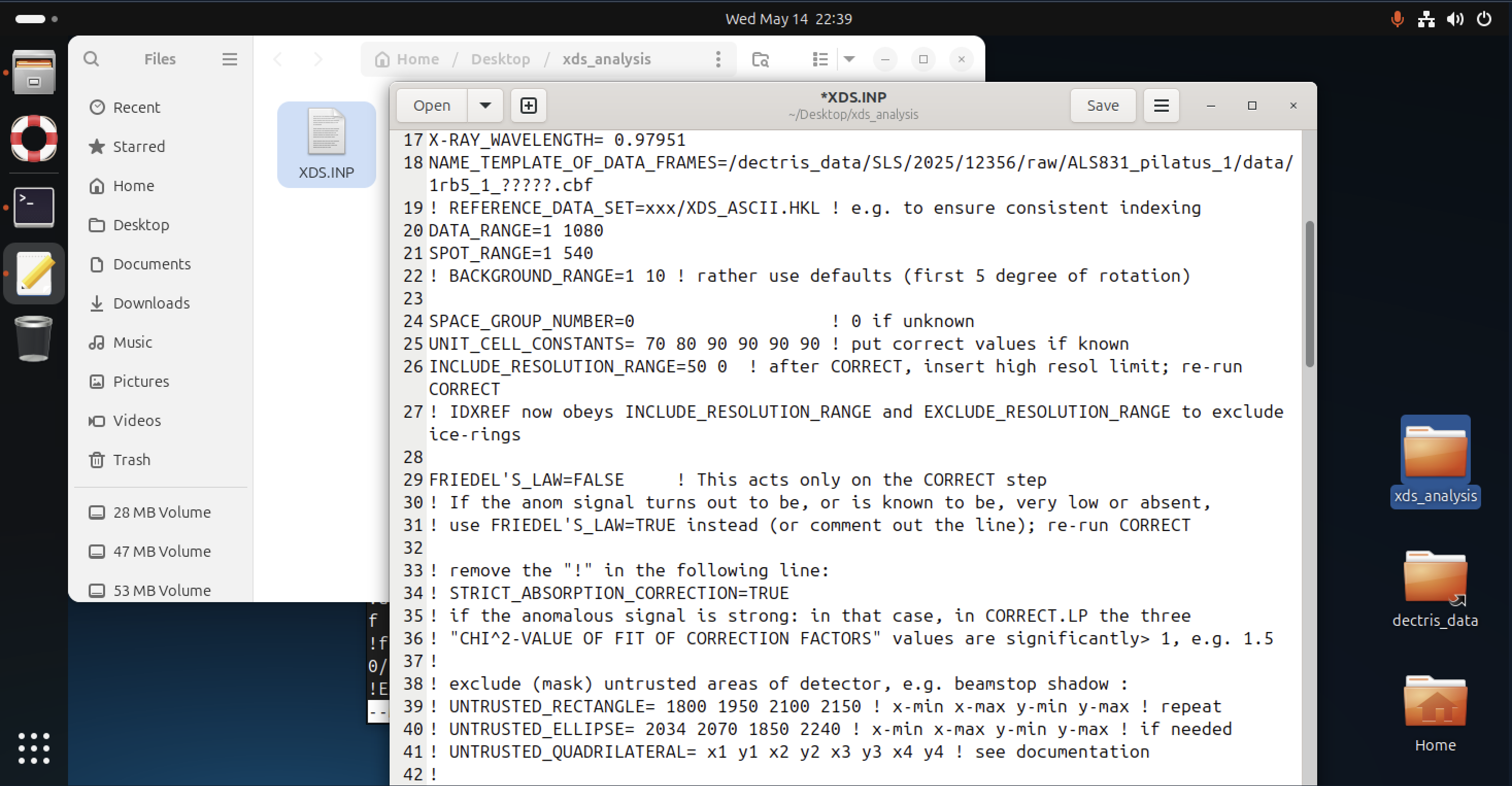
Task: Click the search folder icon in Files
Action: coord(760,59)
